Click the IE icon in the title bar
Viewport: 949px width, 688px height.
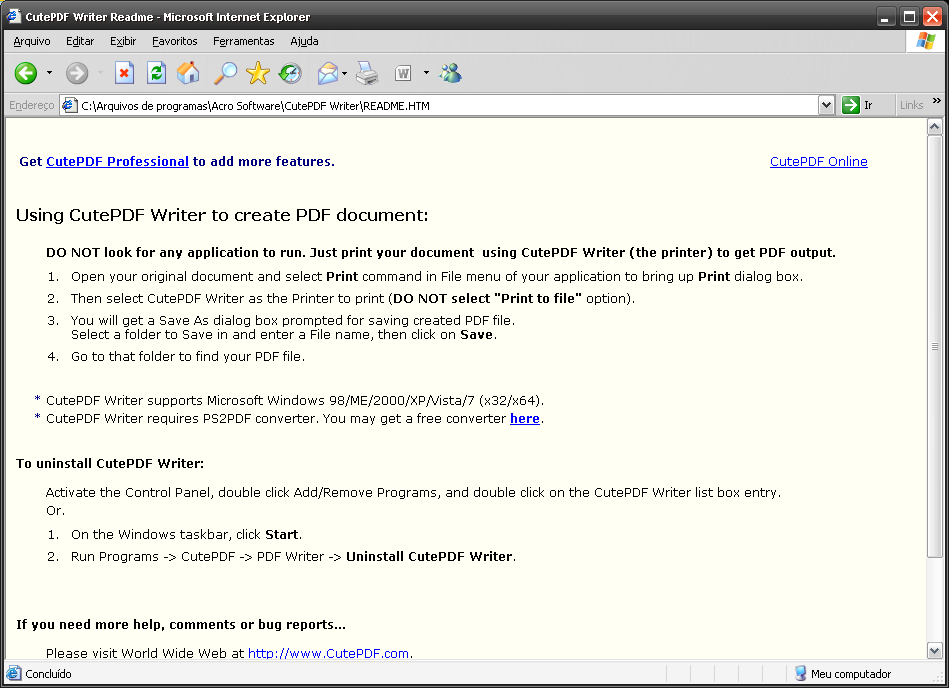tap(14, 16)
